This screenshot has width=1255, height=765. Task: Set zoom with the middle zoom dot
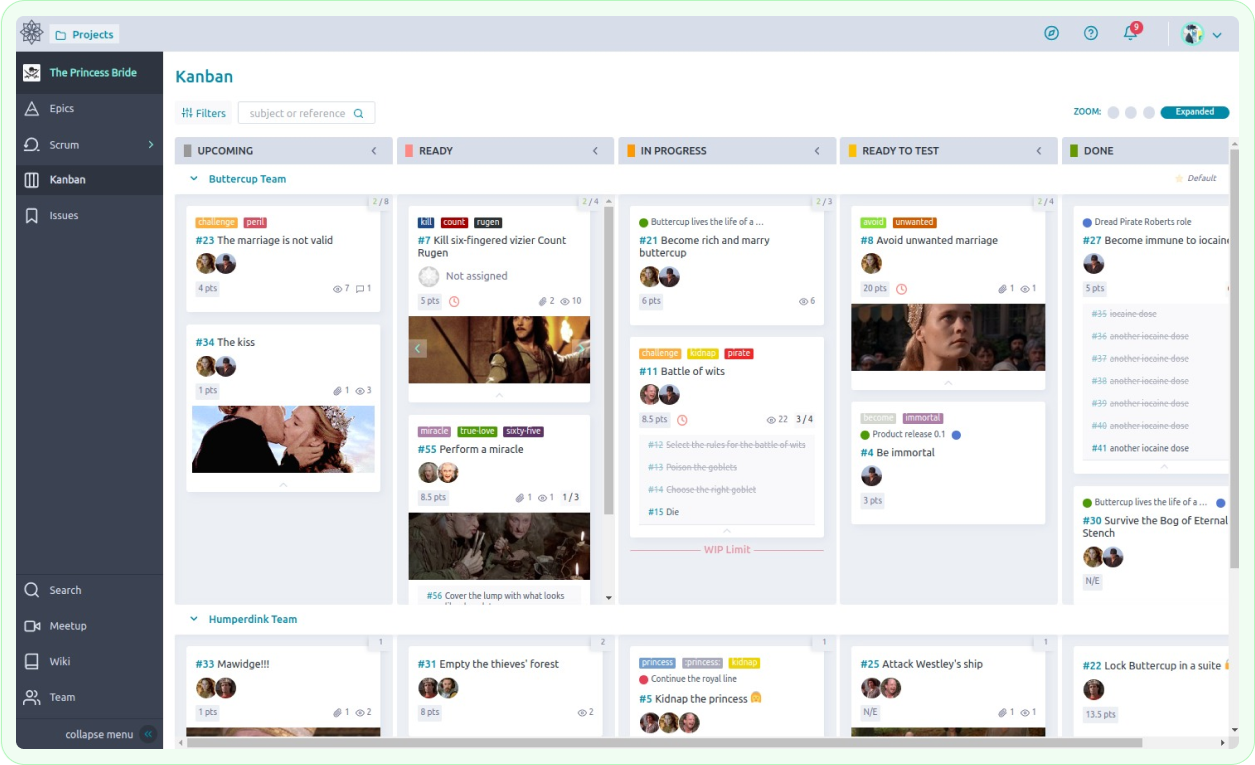point(1133,113)
